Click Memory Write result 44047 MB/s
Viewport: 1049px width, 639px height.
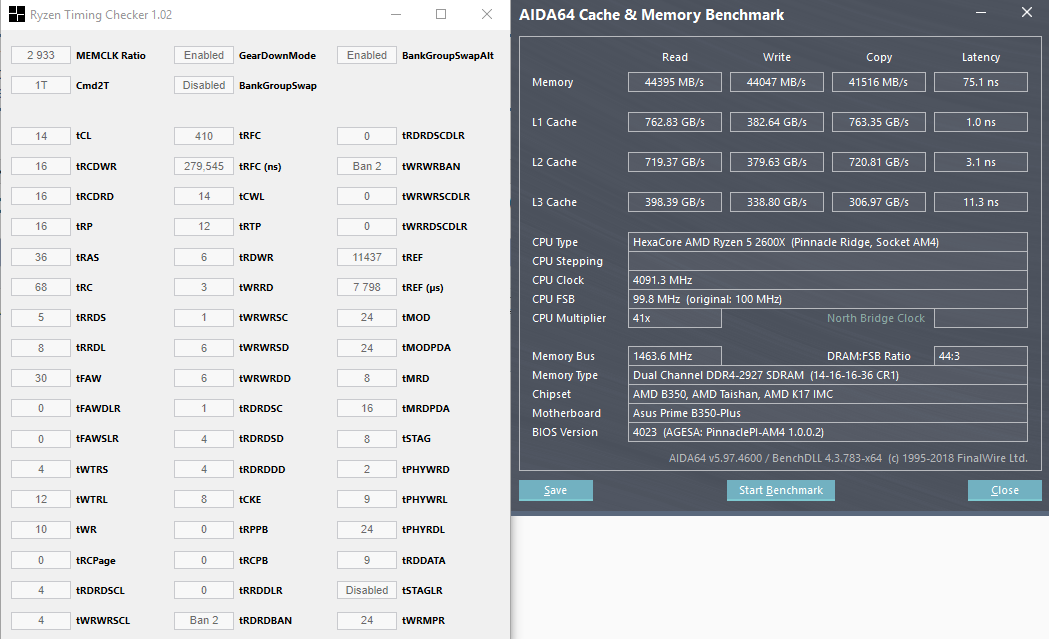776,82
